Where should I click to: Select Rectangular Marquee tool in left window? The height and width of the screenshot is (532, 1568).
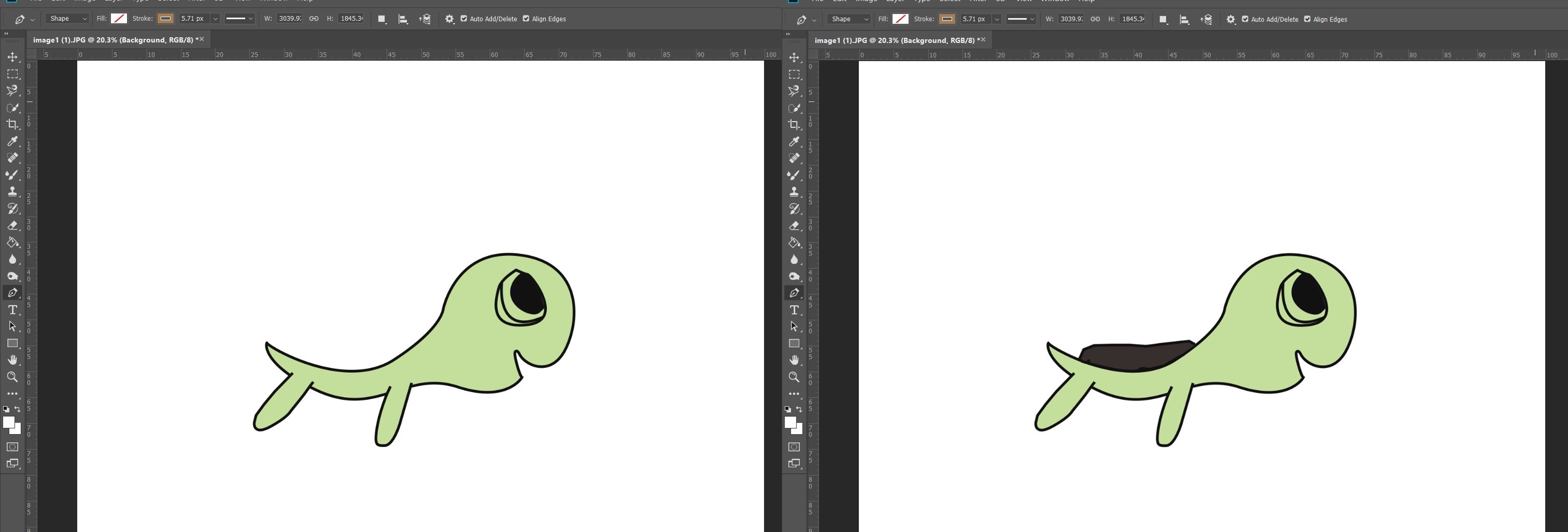12,74
